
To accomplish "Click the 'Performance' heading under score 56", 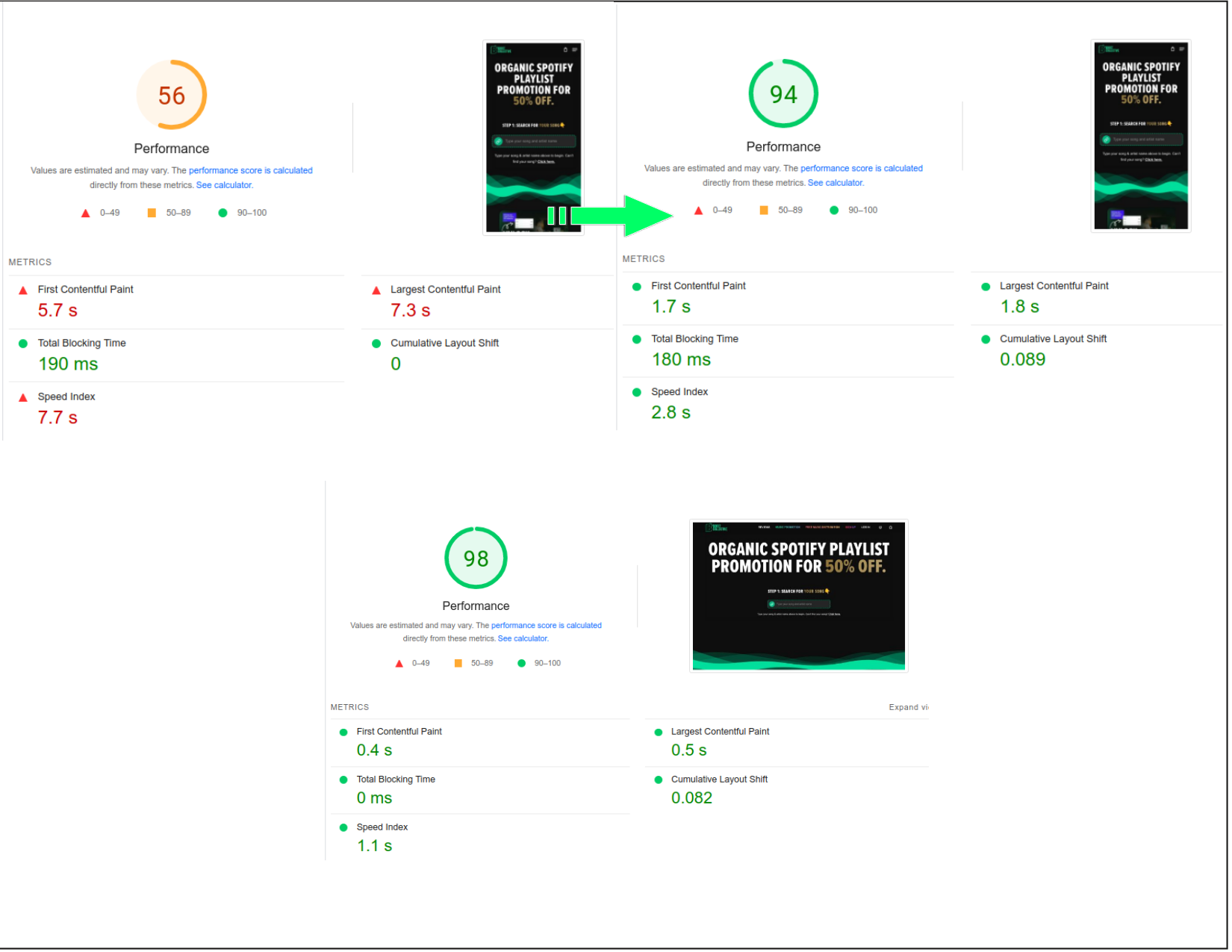I will pyautogui.click(x=172, y=149).
